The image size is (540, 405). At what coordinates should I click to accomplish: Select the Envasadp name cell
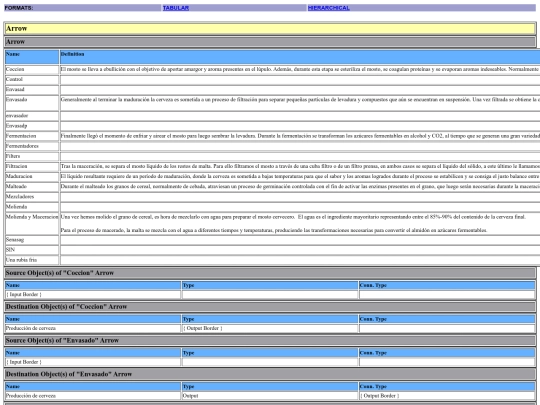coord(32,126)
